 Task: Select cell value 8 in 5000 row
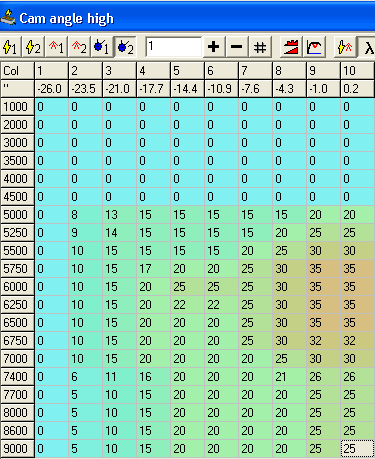[x=86, y=215]
